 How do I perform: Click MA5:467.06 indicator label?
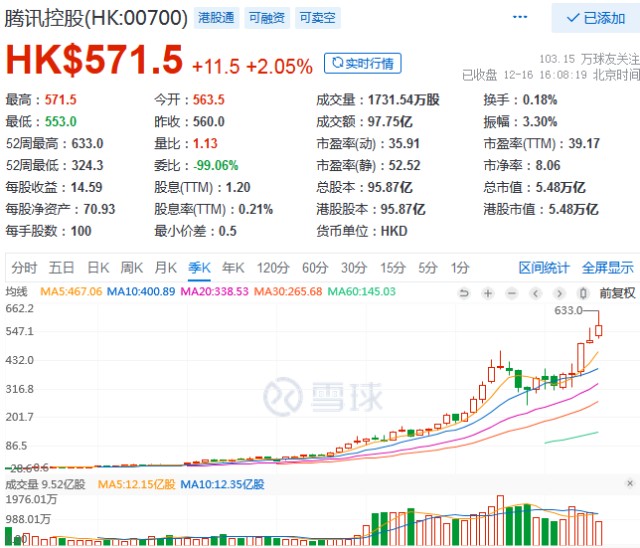[x=71, y=291]
